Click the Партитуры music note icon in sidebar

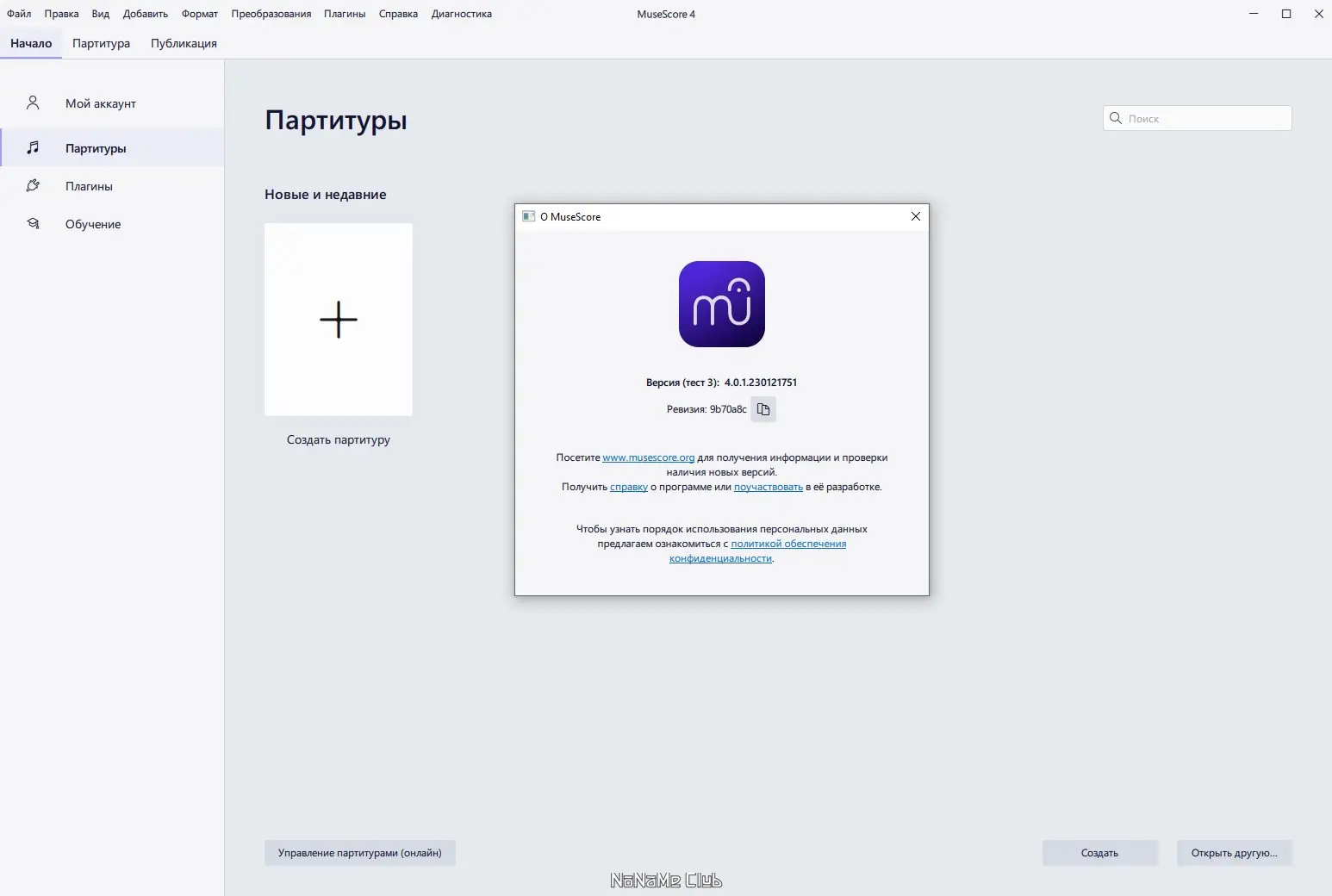33,147
